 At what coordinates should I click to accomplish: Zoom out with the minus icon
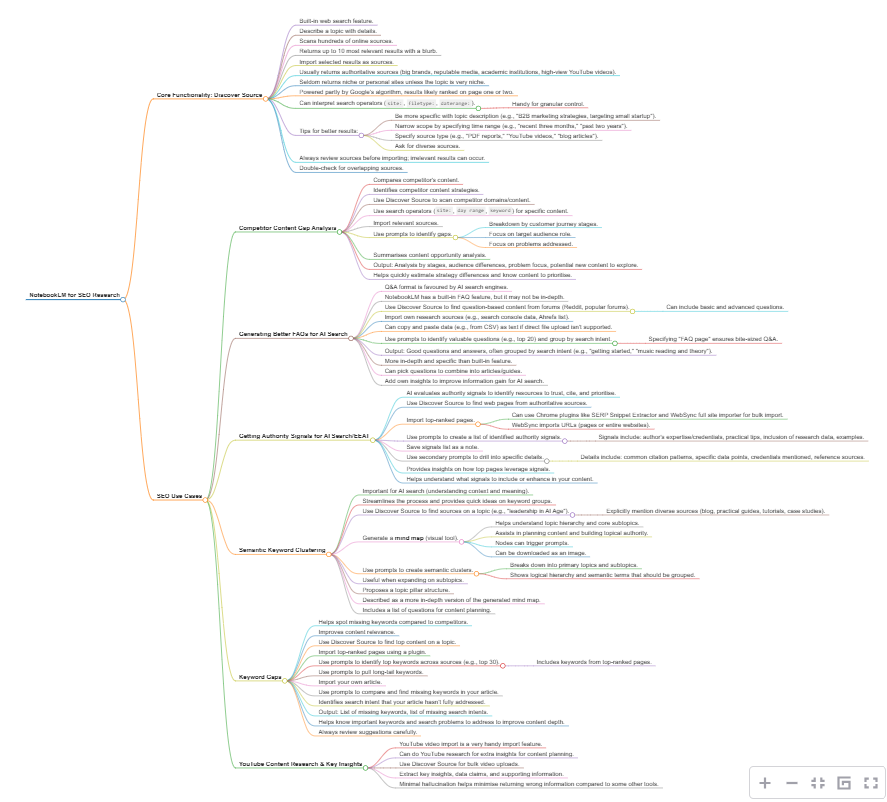tap(791, 783)
